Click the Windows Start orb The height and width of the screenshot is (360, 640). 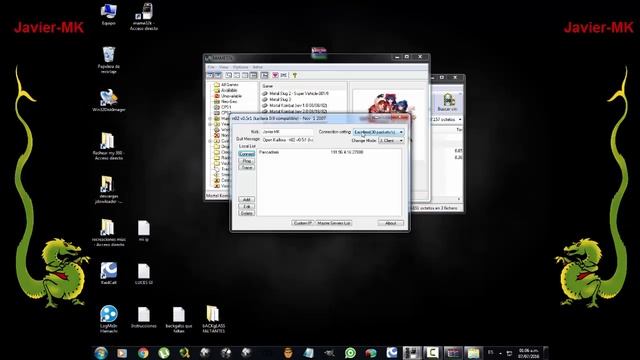click(101, 353)
